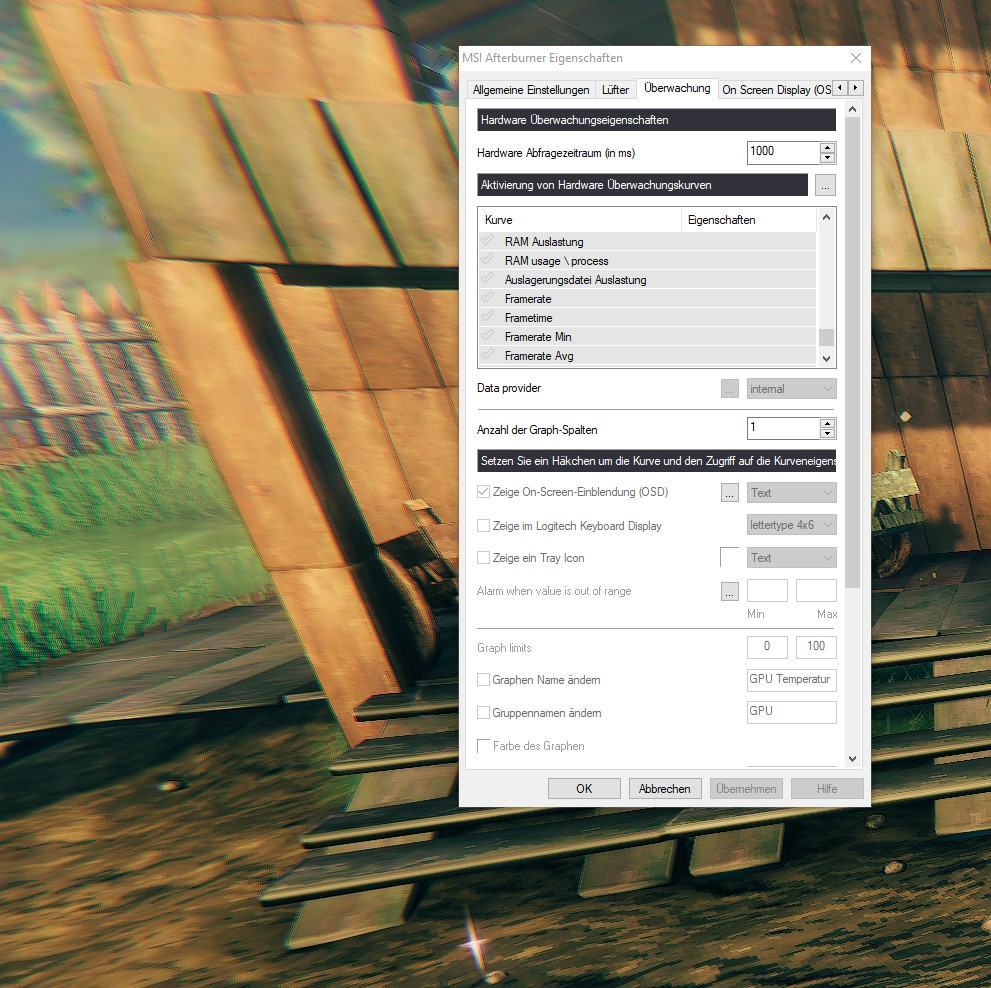This screenshot has height=988, width=991.
Task: Click the Graph limits minimum field
Action: (767, 647)
